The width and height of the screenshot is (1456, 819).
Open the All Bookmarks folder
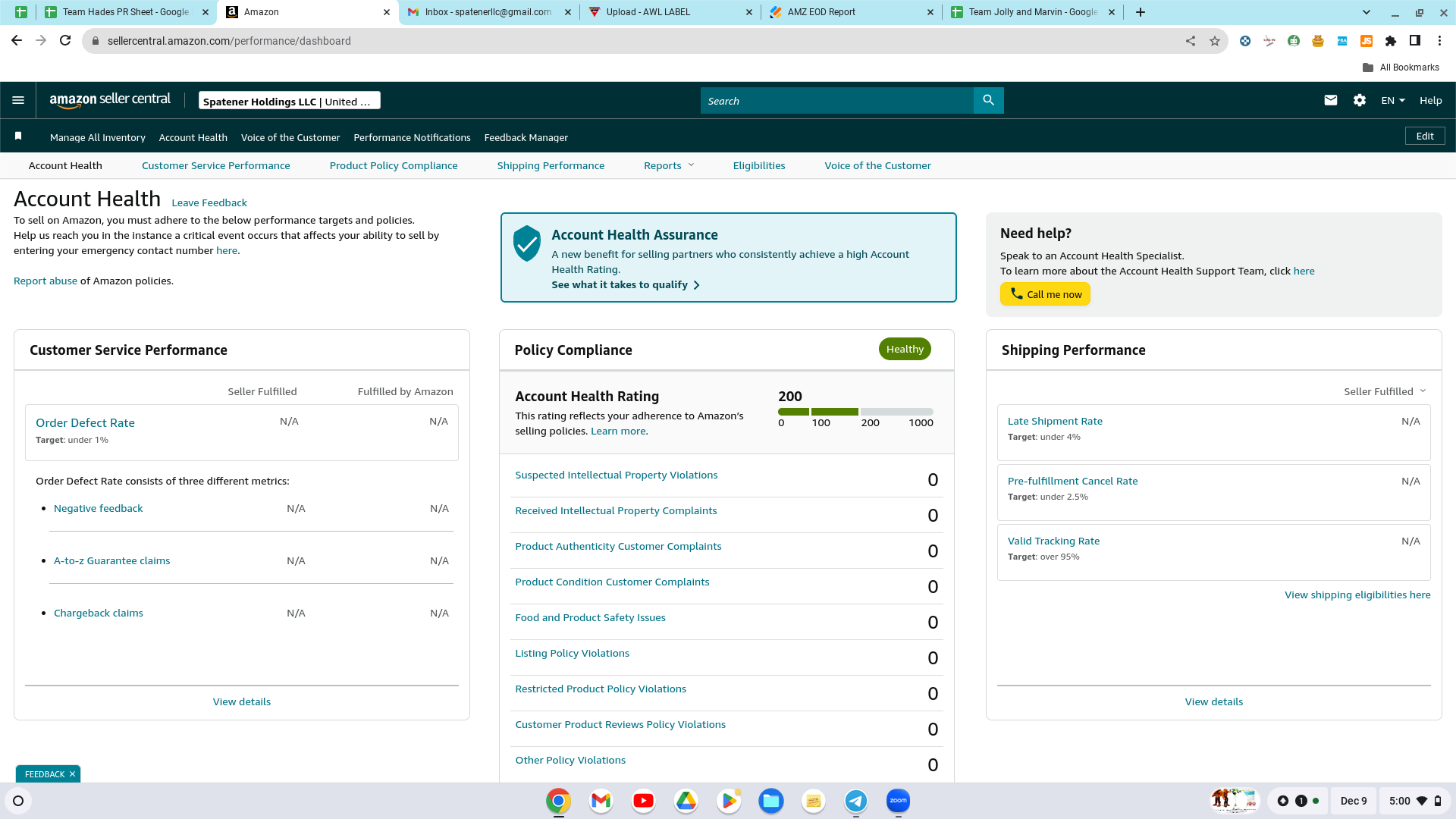1401,67
